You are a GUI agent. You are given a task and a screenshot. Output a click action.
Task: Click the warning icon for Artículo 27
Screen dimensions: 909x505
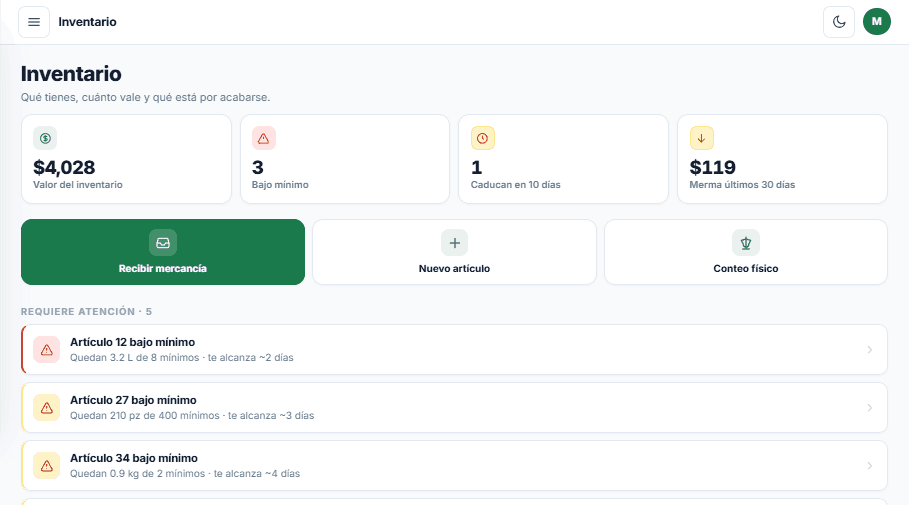46,408
